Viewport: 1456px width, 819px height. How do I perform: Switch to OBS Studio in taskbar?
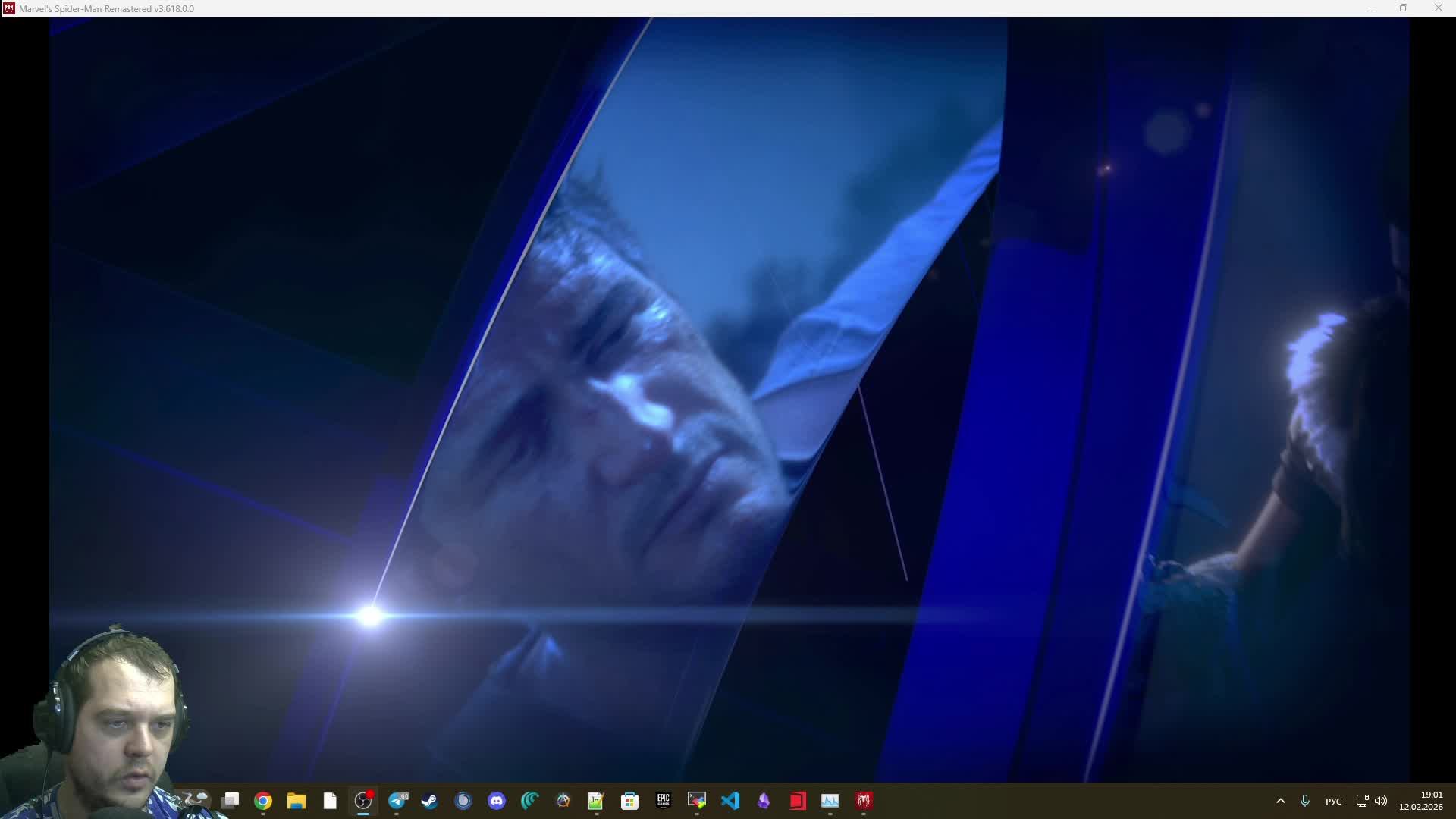(x=363, y=801)
